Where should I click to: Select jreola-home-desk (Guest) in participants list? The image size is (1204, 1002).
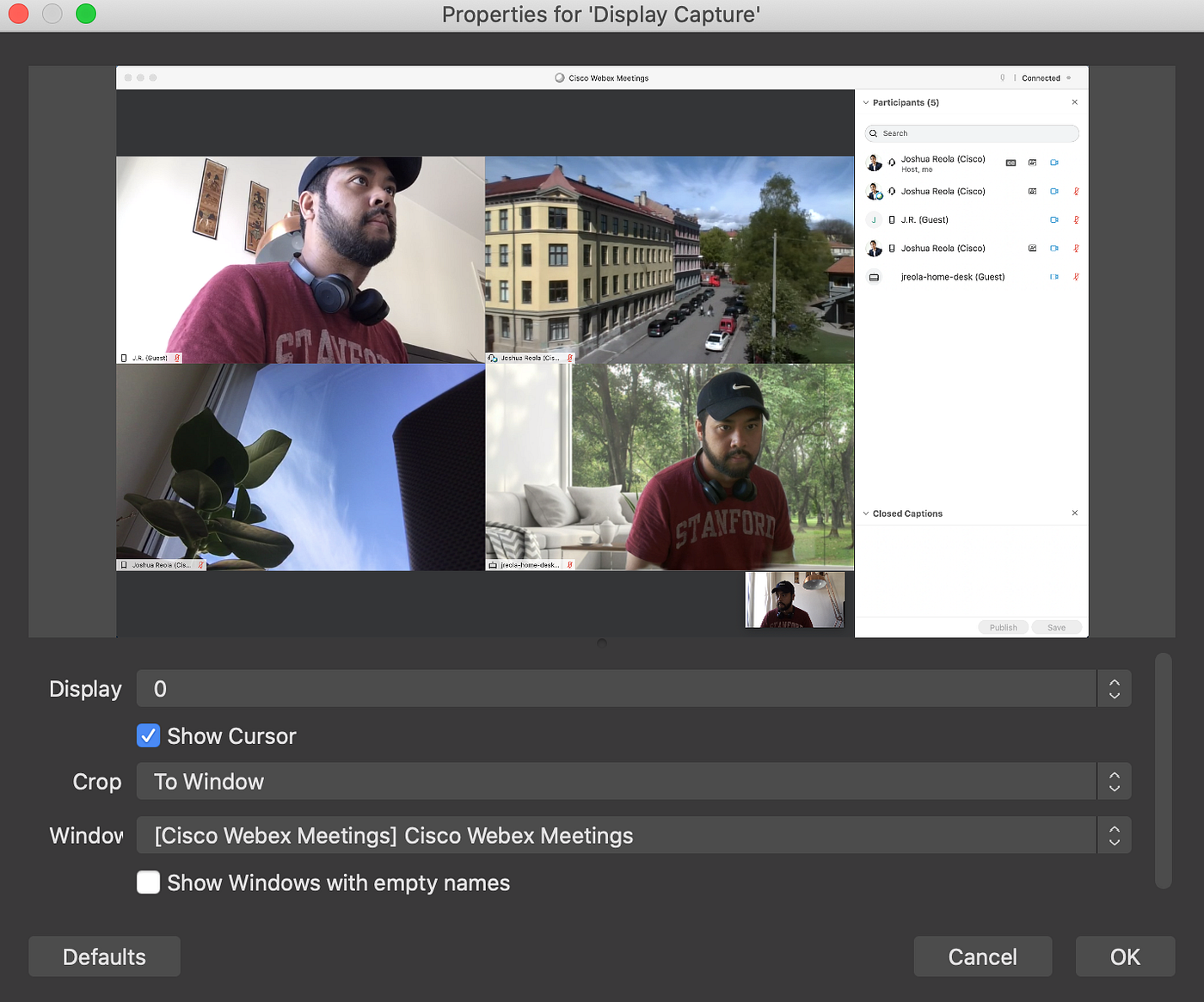pos(953,277)
